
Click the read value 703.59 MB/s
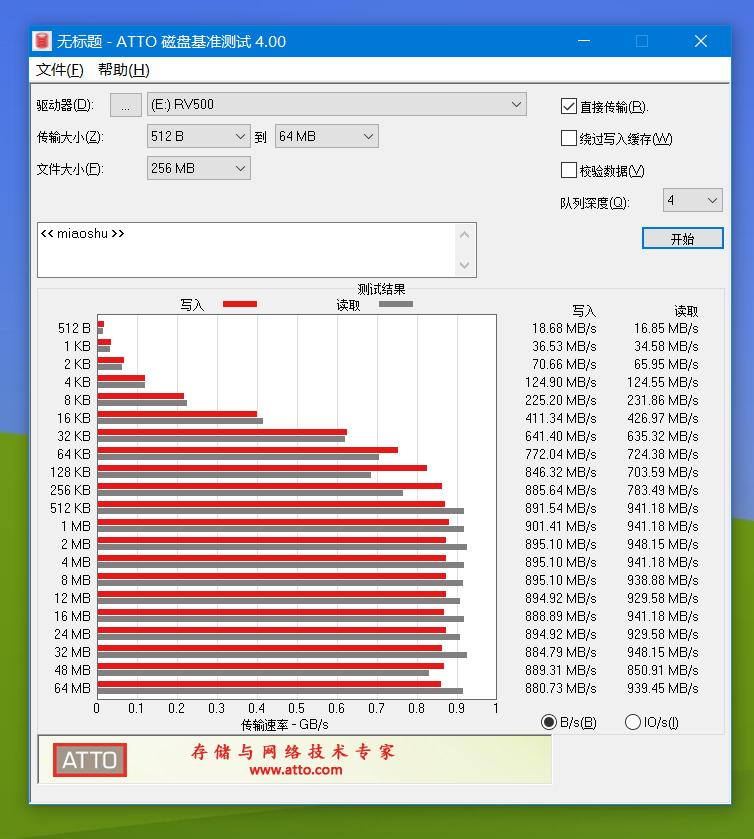[x=663, y=472]
